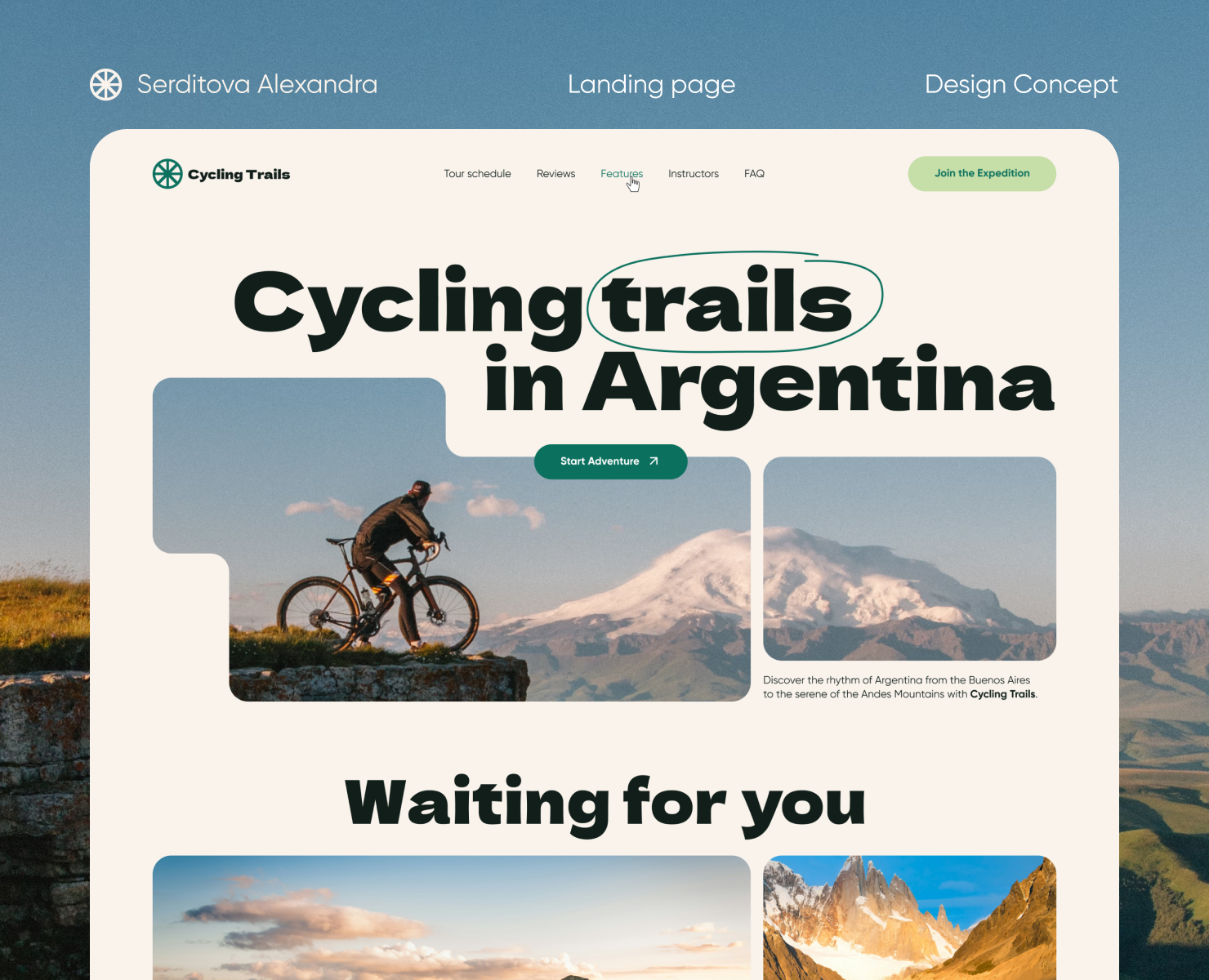The width and height of the screenshot is (1209, 980).
Task: Click the bold Cycling Trails text in description
Action: coord(1002,694)
